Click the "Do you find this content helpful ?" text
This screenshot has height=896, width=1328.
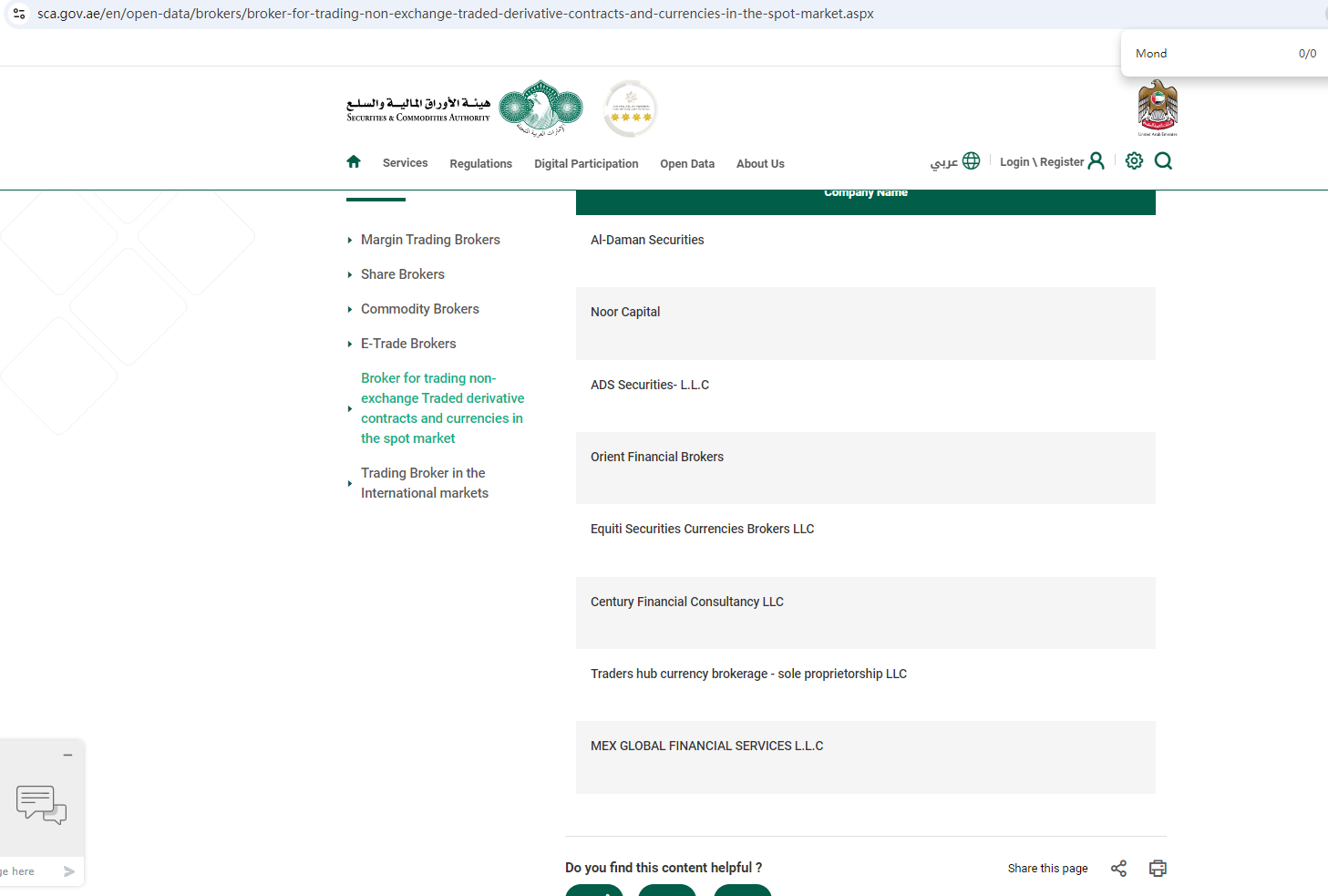pyautogui.click(x=664, y=868)
